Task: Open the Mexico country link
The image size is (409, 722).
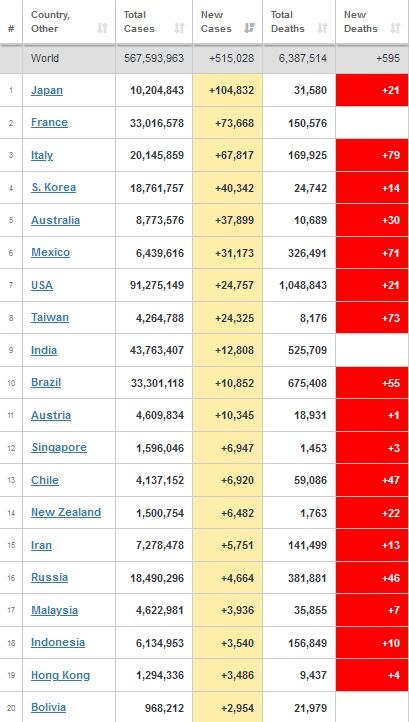Action: click(51, 252)
